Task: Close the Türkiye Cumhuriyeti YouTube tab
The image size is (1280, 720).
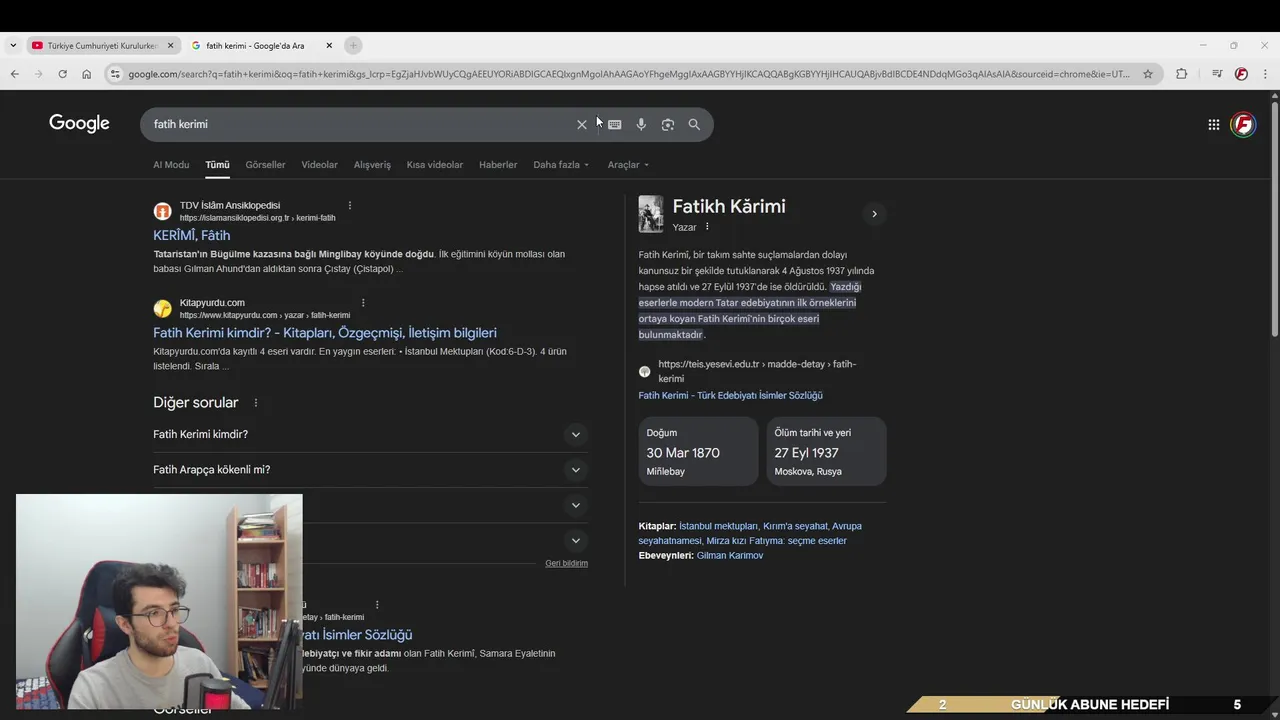Action: [170, 45]
